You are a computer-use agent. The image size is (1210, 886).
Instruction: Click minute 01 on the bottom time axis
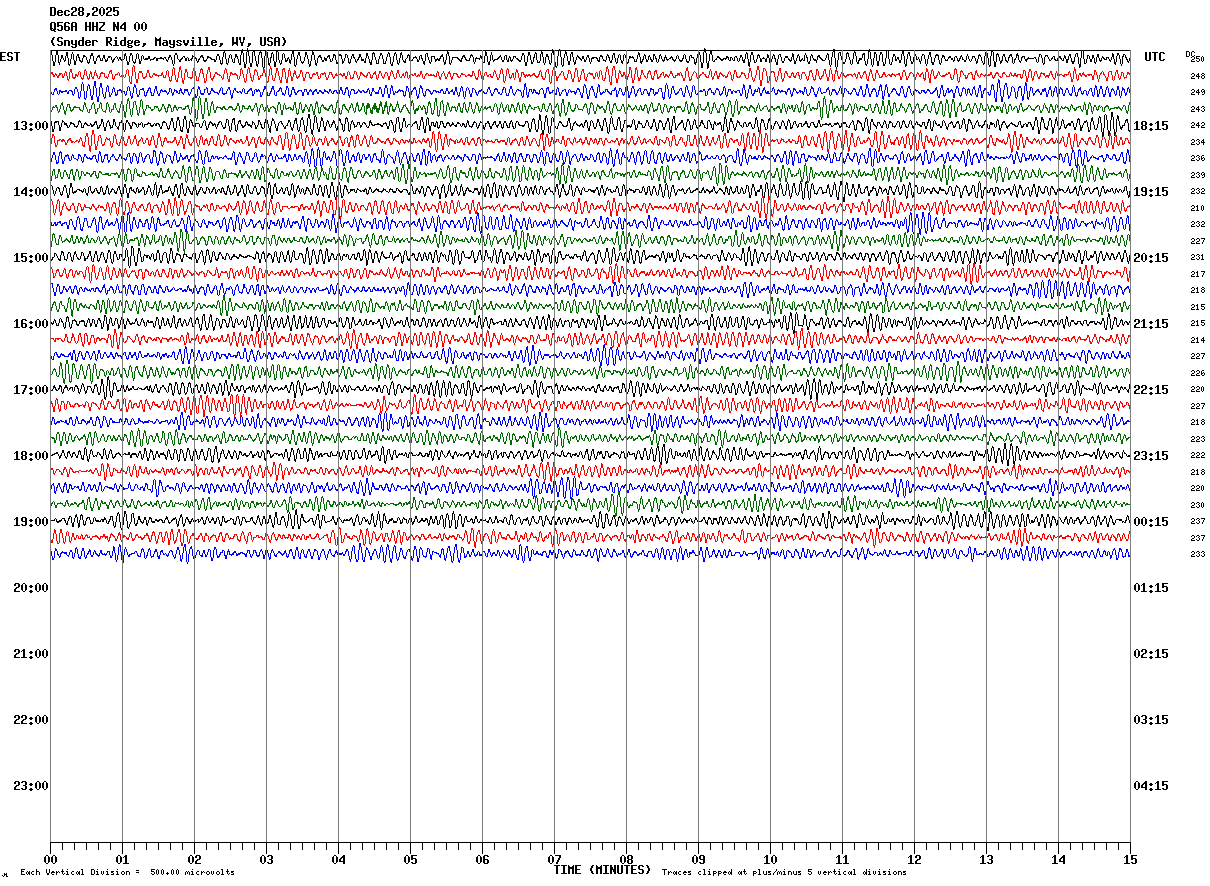click(122, 860)
